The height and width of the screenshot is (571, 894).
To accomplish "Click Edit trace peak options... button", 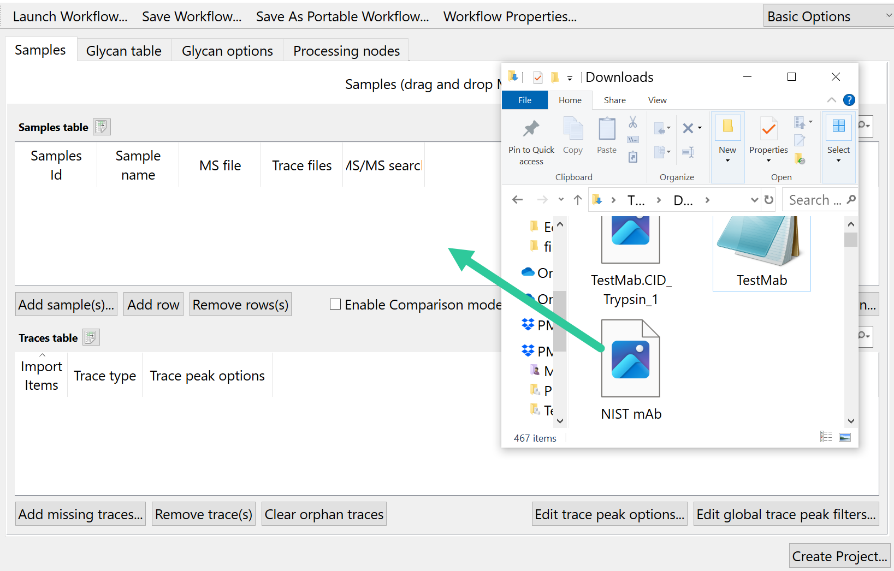I will click(x=609, y=514).
